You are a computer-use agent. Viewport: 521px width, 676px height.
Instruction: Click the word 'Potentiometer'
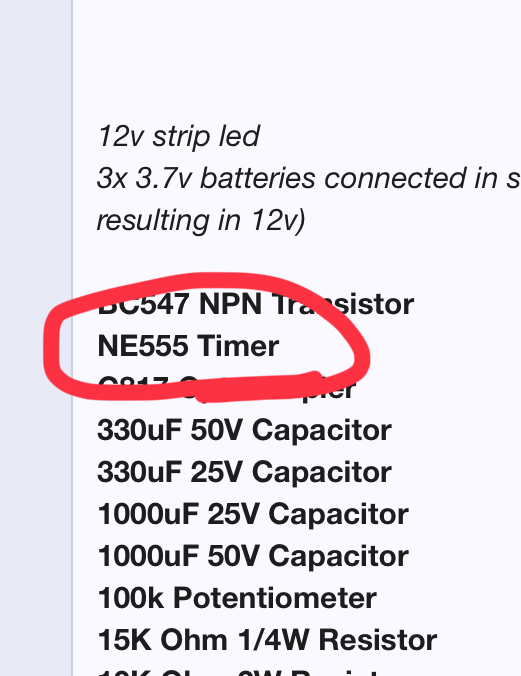click(x=275, y=598)
